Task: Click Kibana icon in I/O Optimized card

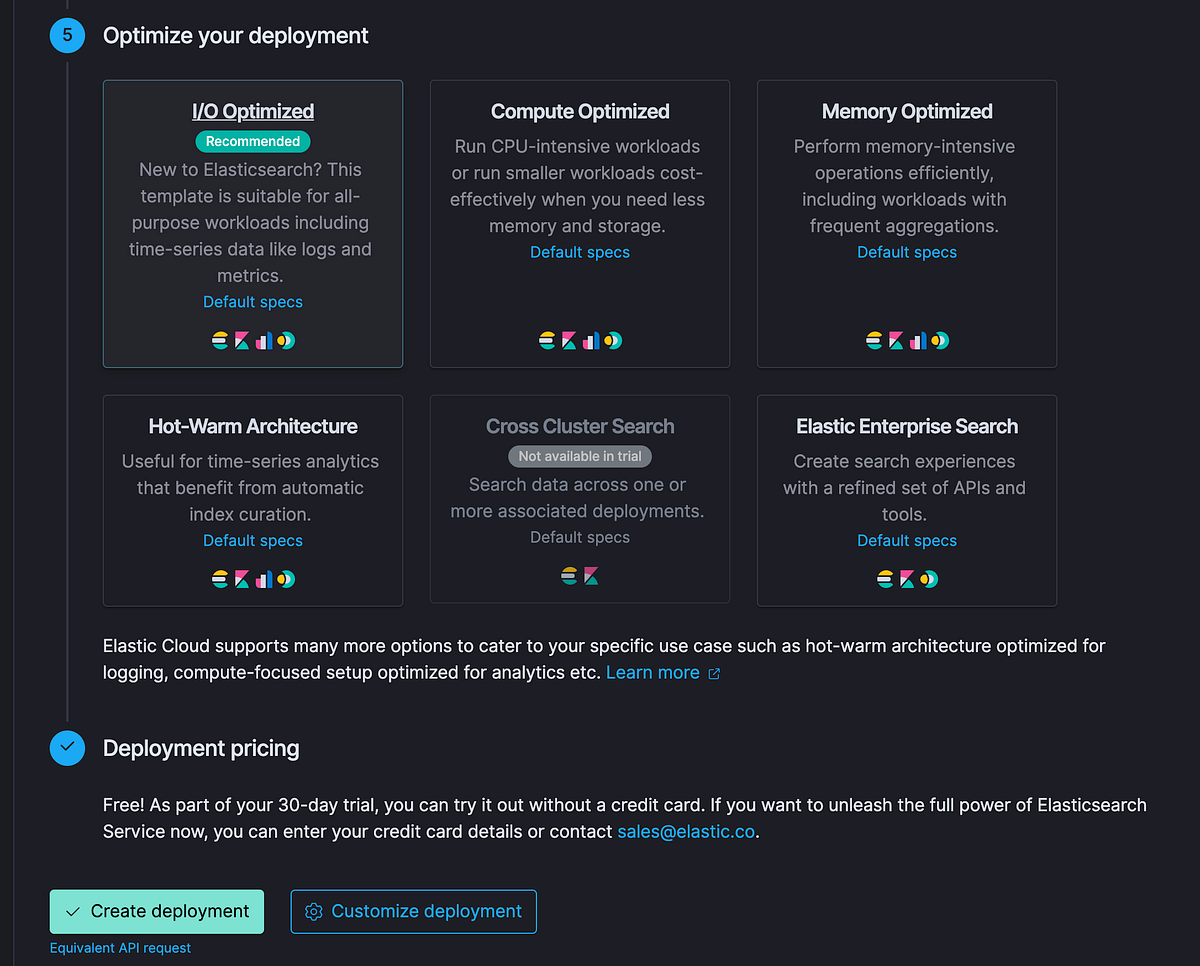Action: [243, 341]
